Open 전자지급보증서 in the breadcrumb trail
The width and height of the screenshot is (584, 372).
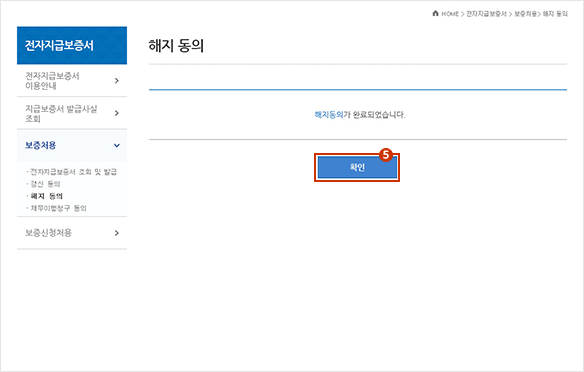click(486, 14)
